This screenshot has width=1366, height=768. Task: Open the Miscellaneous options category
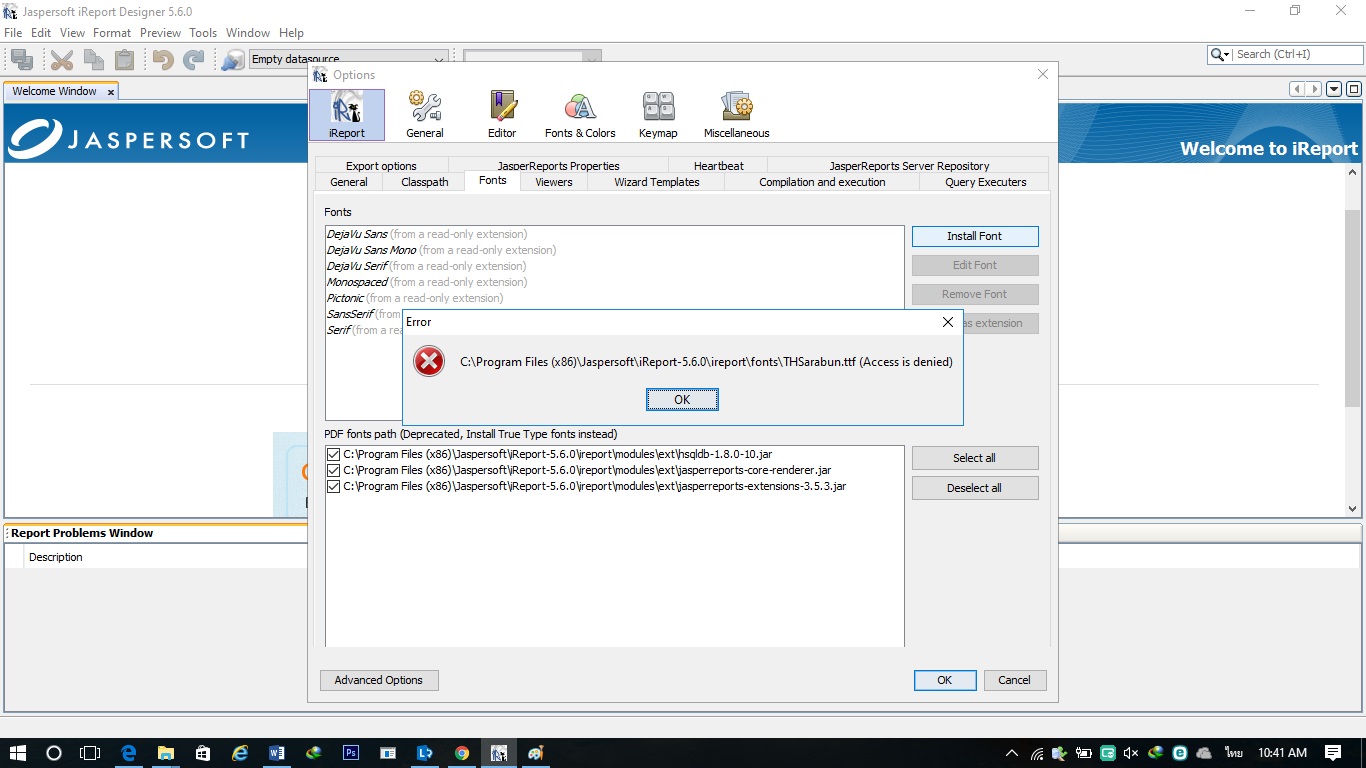[737, 115]
